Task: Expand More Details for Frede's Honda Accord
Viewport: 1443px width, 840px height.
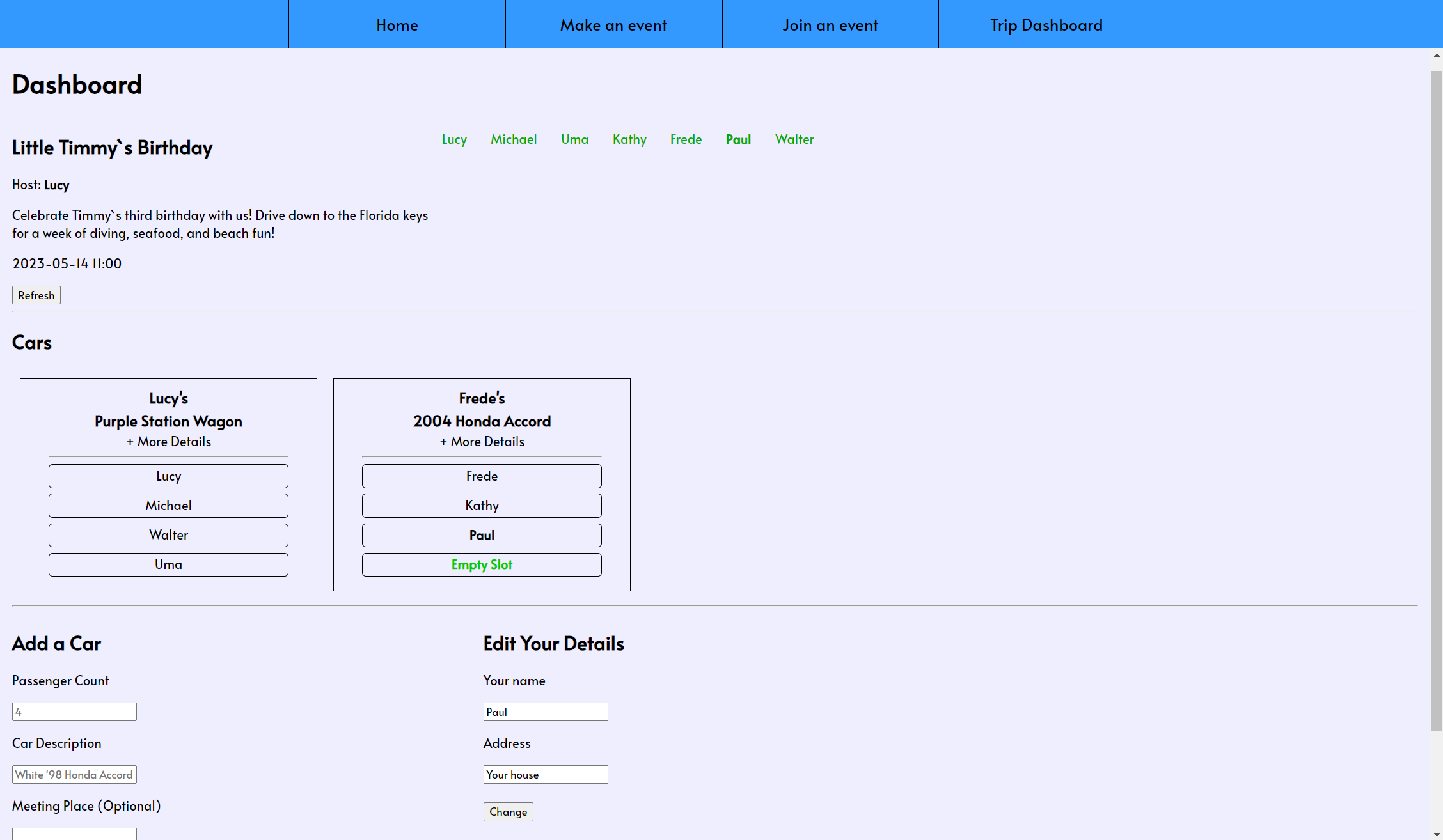Action: (x=482, y=442)
